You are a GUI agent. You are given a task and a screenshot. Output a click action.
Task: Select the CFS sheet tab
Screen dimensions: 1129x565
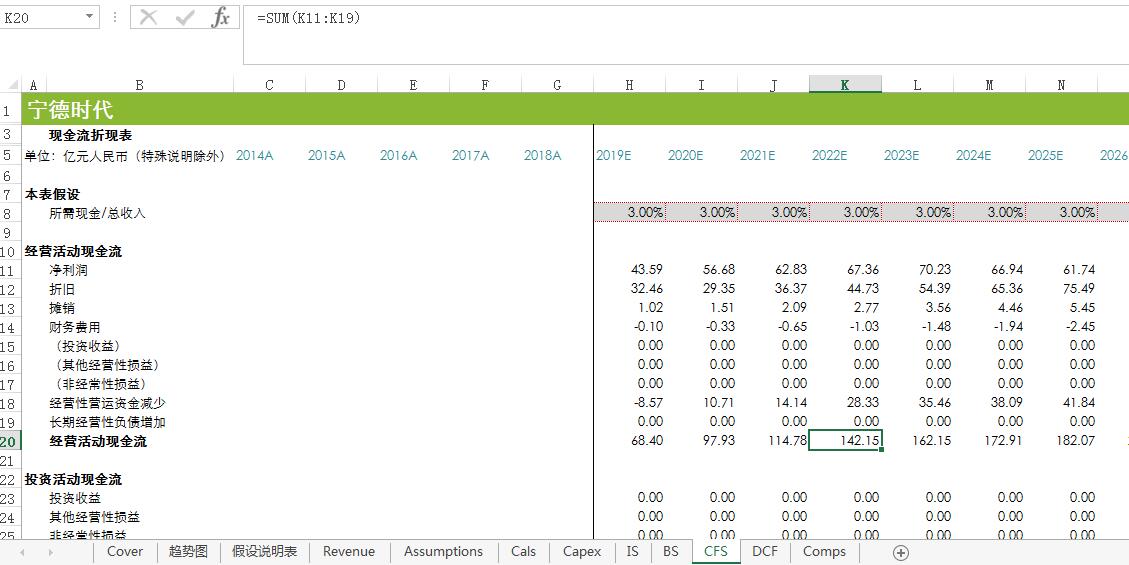716,552
